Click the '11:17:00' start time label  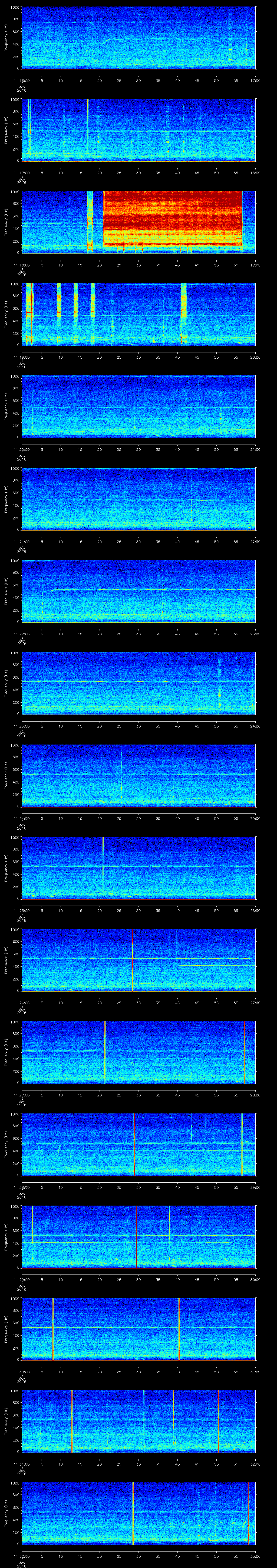21,173
